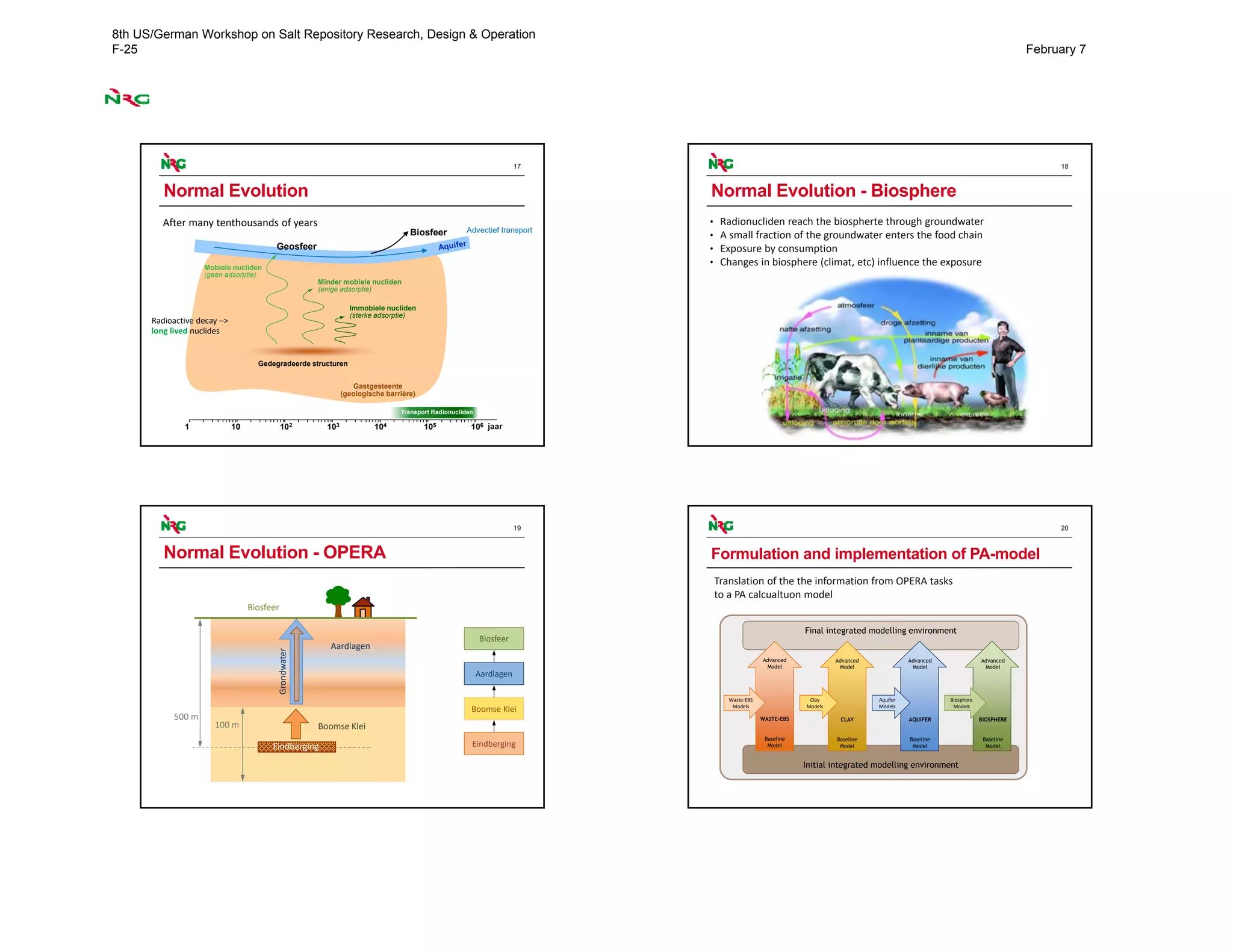Click the blue Aardlagen legend box
1233x952 pixels.
494,673
